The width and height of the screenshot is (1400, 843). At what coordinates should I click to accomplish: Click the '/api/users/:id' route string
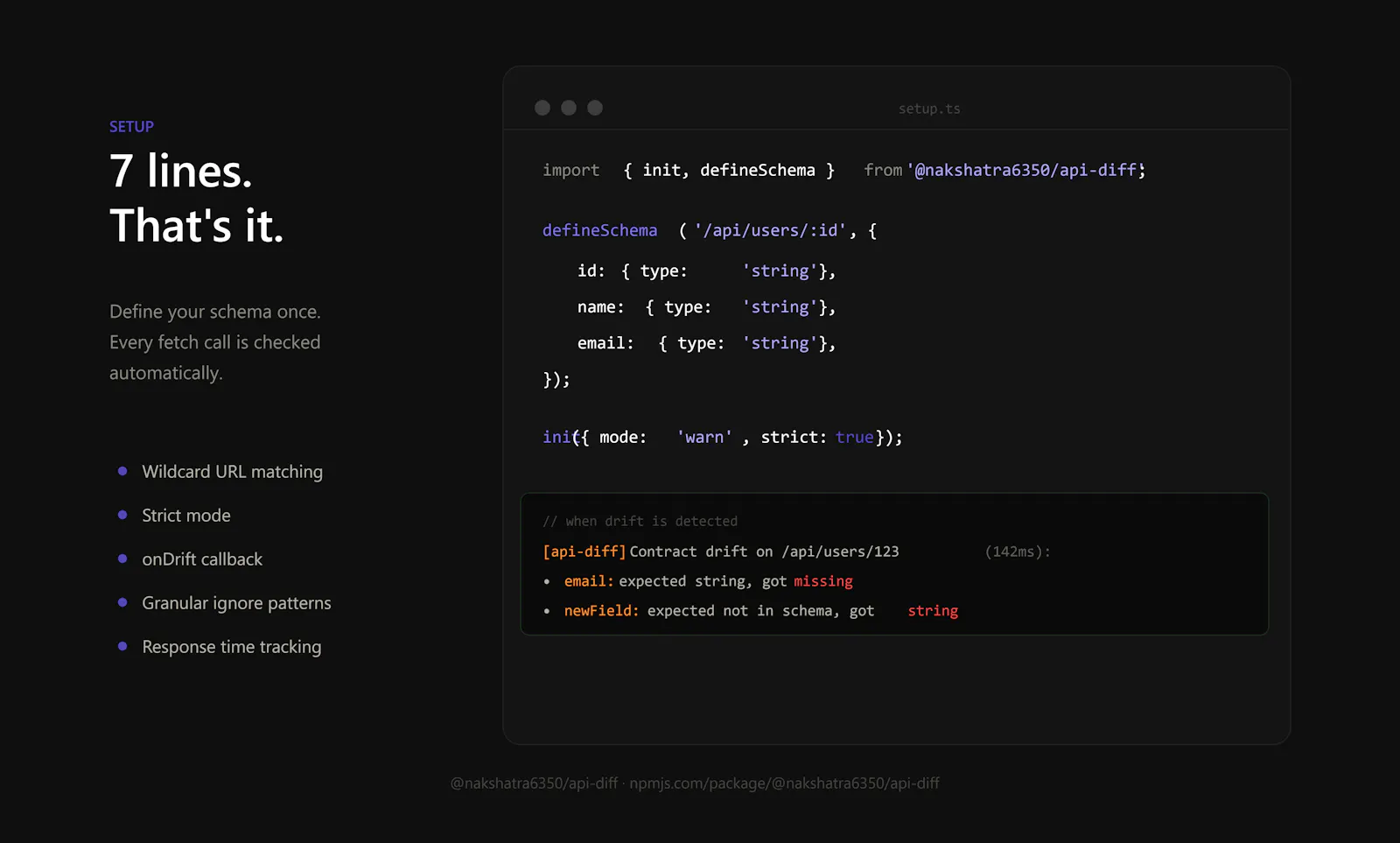(771, 230)
